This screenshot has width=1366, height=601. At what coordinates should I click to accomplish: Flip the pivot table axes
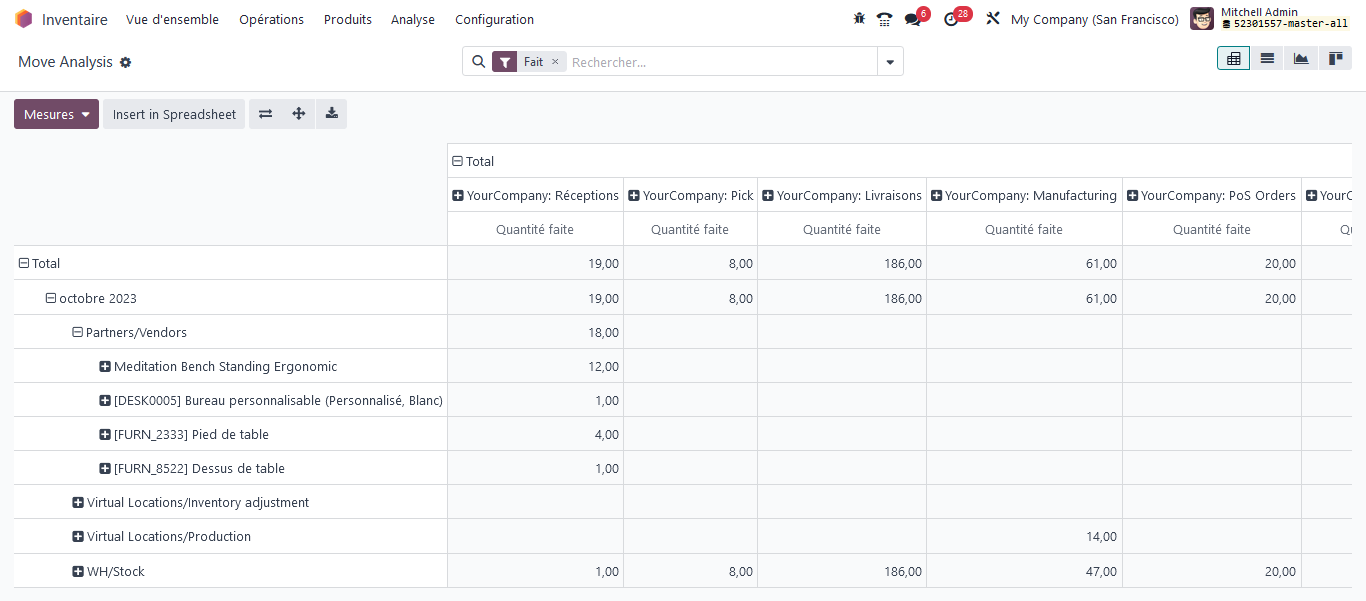265,113
